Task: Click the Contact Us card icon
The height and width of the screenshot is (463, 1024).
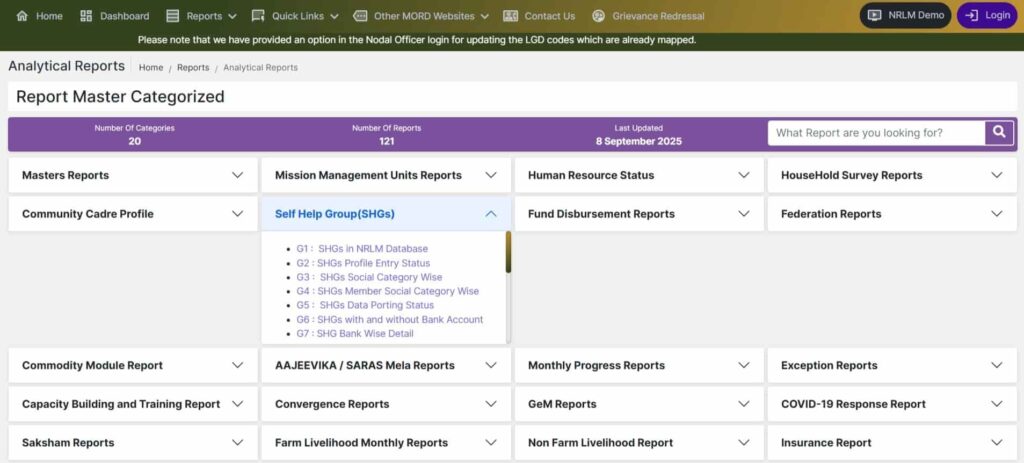Action: (x=511, y=16)
